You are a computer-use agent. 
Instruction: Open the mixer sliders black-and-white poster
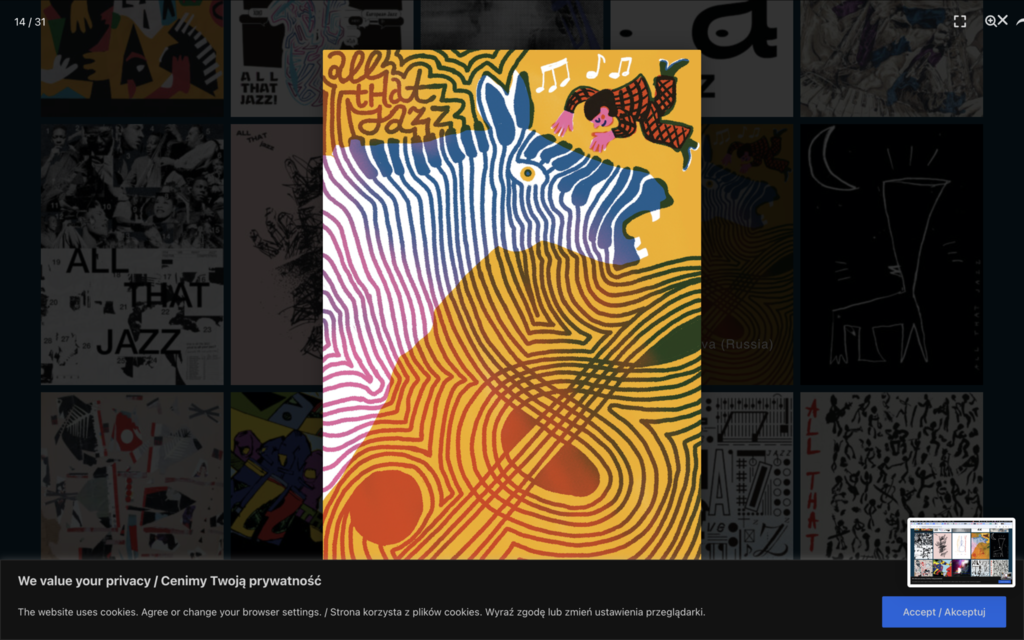coord(747,475)
